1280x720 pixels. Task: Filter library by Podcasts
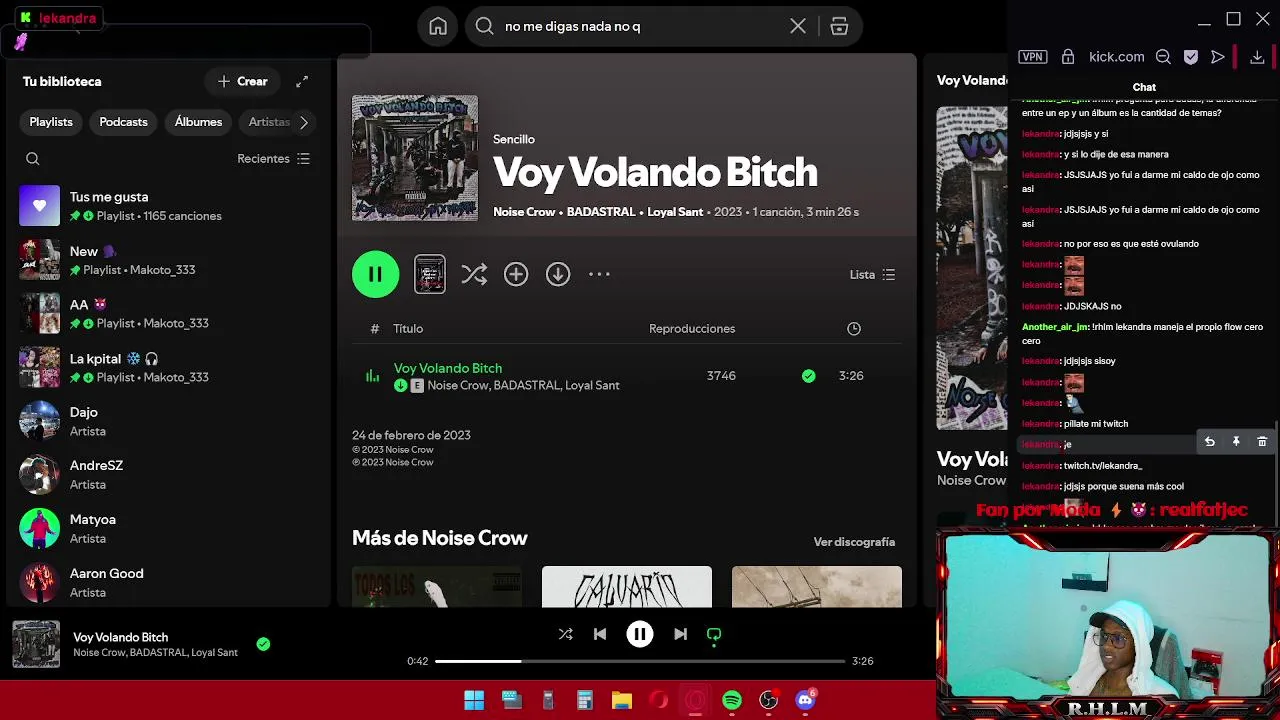[x=123, y=122]
